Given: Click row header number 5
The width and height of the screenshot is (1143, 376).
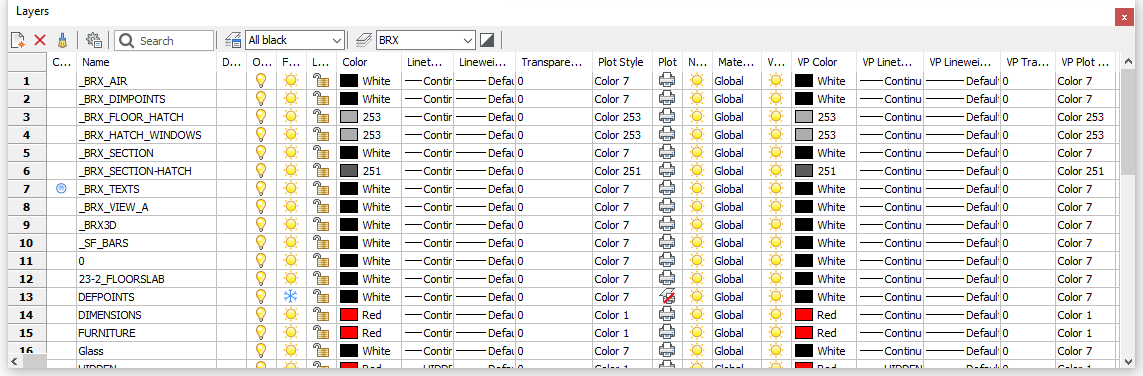Looking at the screenshot, I should [x=26, y=153].
